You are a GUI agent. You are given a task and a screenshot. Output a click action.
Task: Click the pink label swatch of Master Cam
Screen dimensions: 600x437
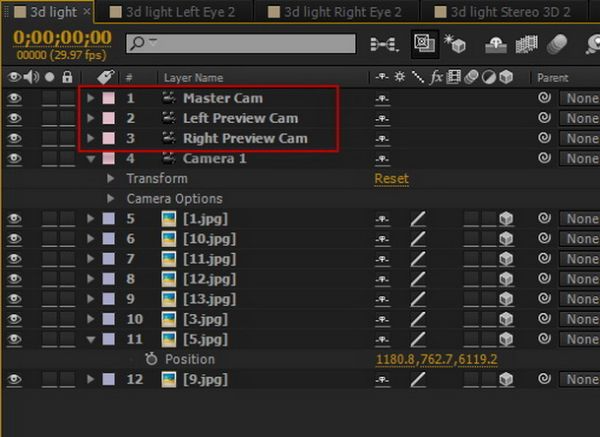(x=108, y=98)
